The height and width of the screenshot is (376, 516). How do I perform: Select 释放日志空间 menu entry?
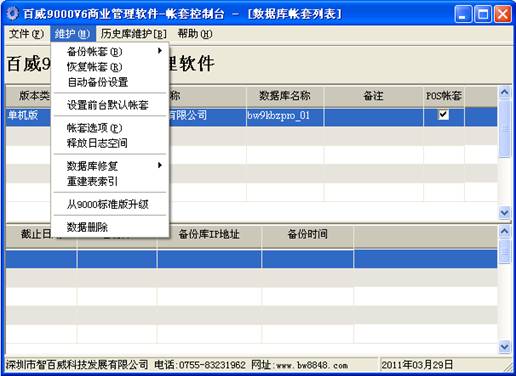click(110, 143)
